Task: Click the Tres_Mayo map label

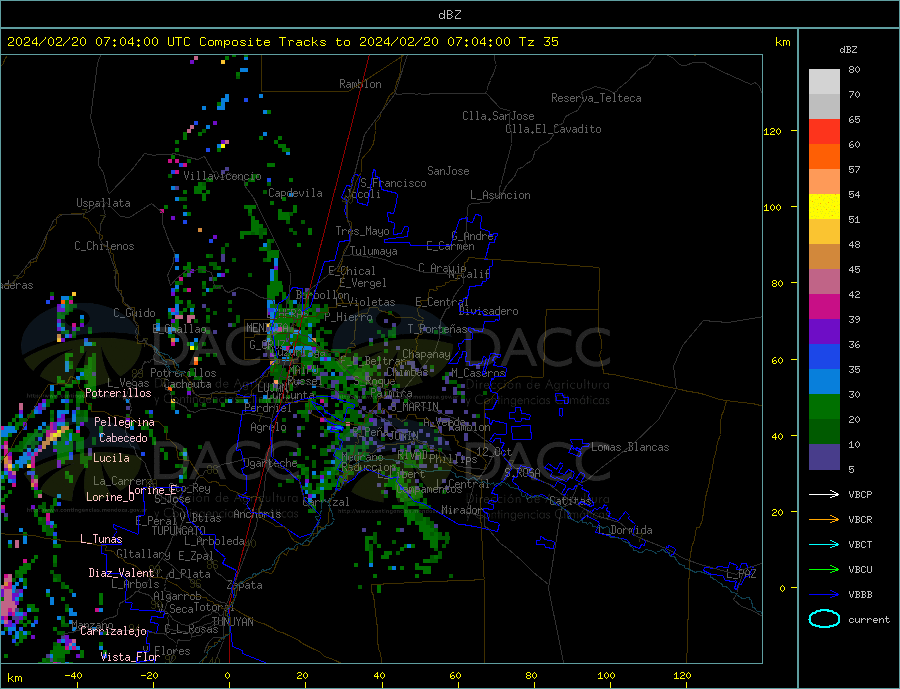Action: [x=362, y=231]
